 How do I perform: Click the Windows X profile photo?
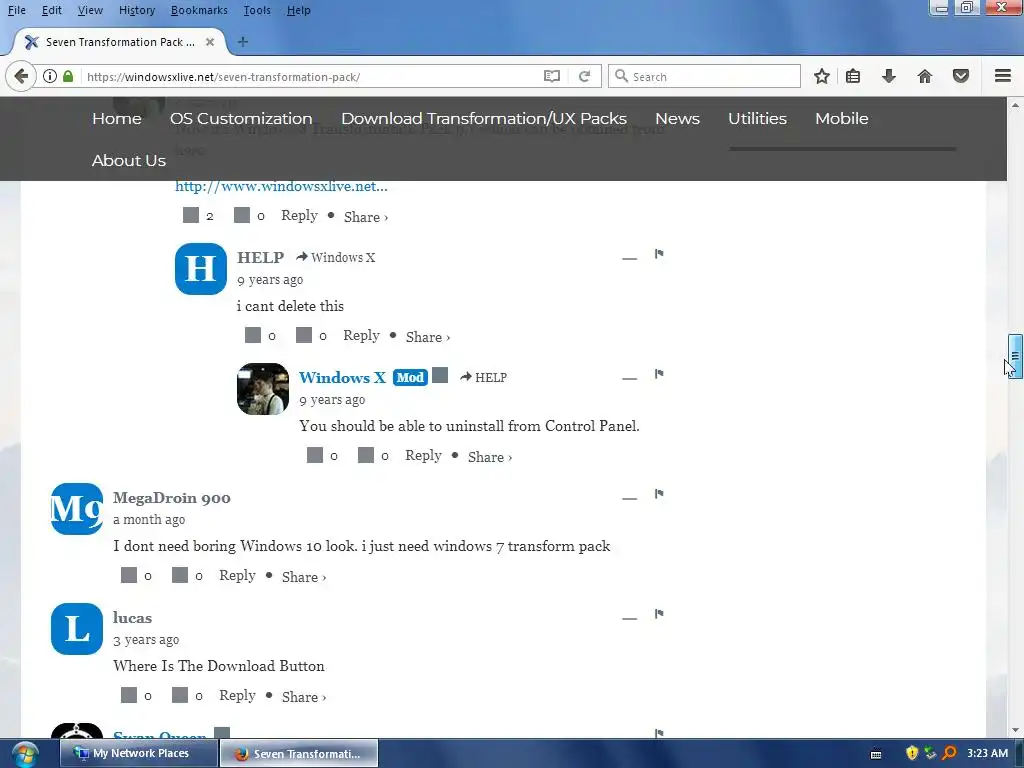(x=263, y=389)
